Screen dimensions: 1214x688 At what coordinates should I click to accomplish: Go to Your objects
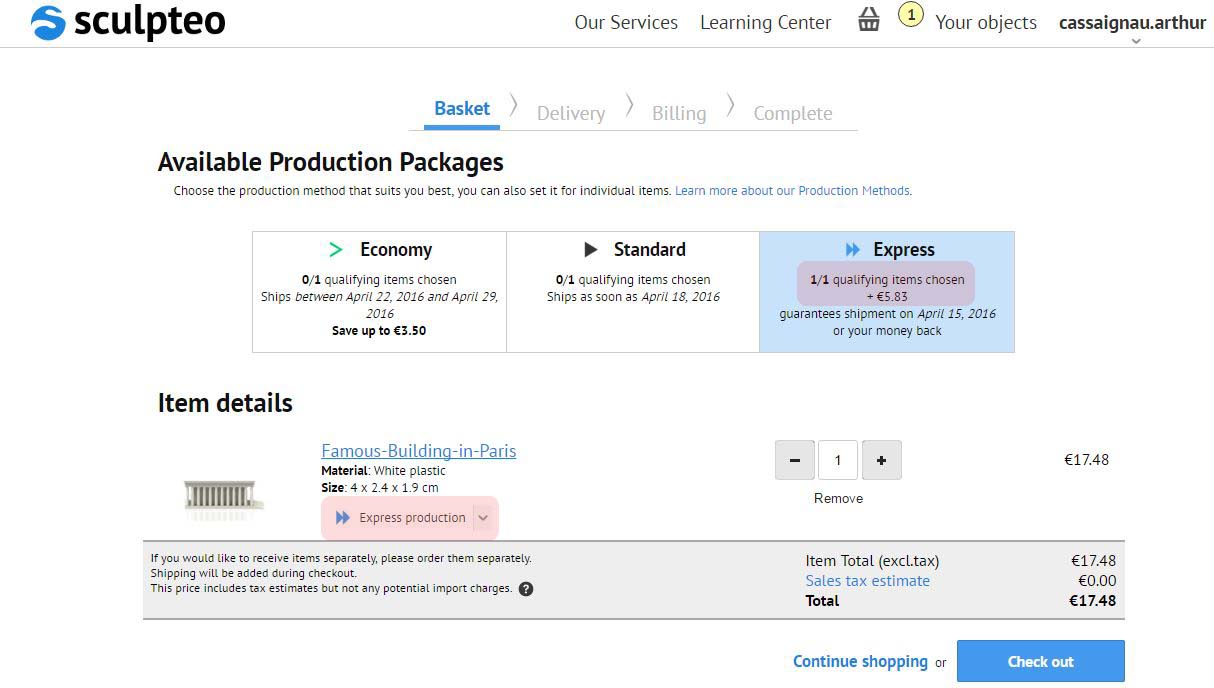tap(986, 22)
